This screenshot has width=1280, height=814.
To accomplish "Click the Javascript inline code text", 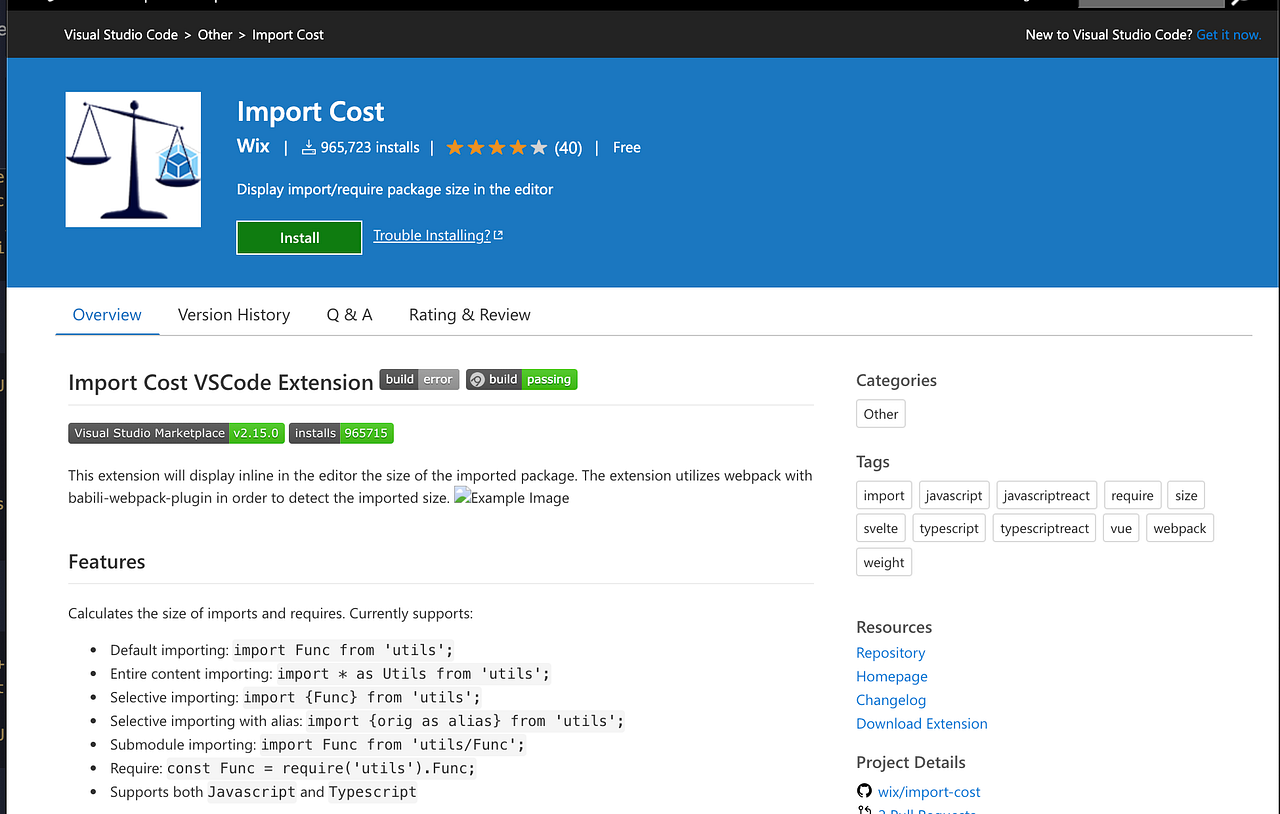I will click(x=252, y=792).
